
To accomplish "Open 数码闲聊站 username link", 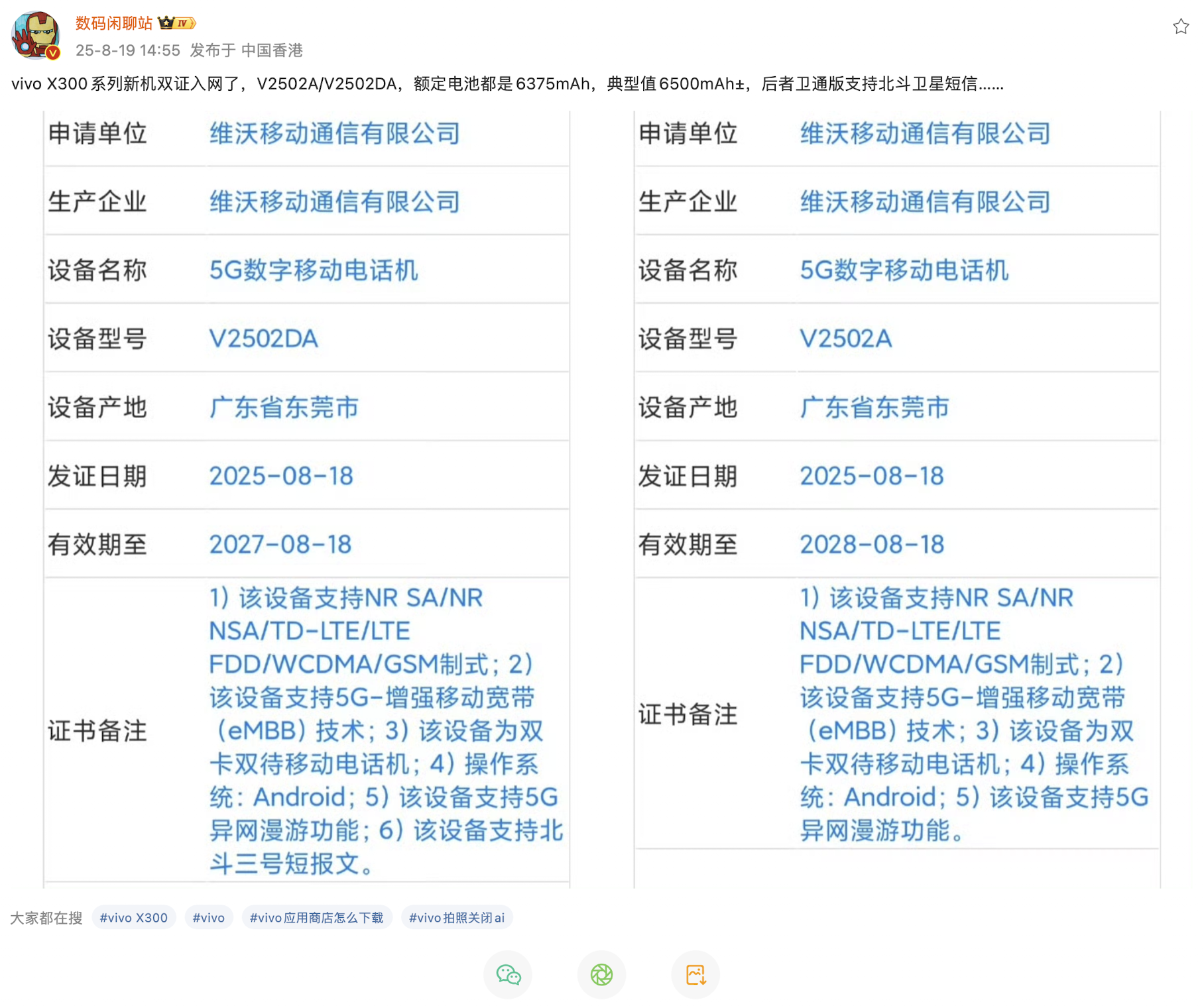I will tap(114, 23).
